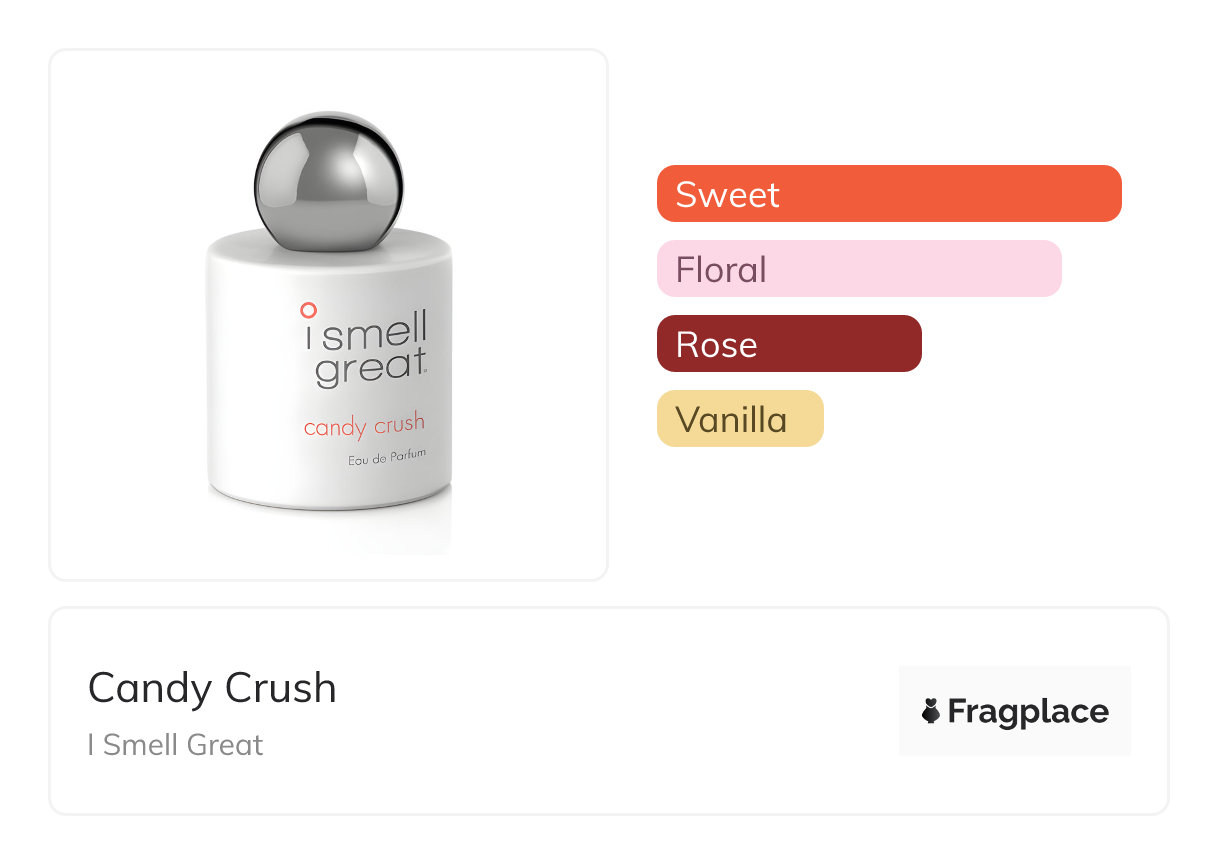Click the 'Vanilla' text label
Viewport: 1218px width, 864px height.
tap(731, 420)
